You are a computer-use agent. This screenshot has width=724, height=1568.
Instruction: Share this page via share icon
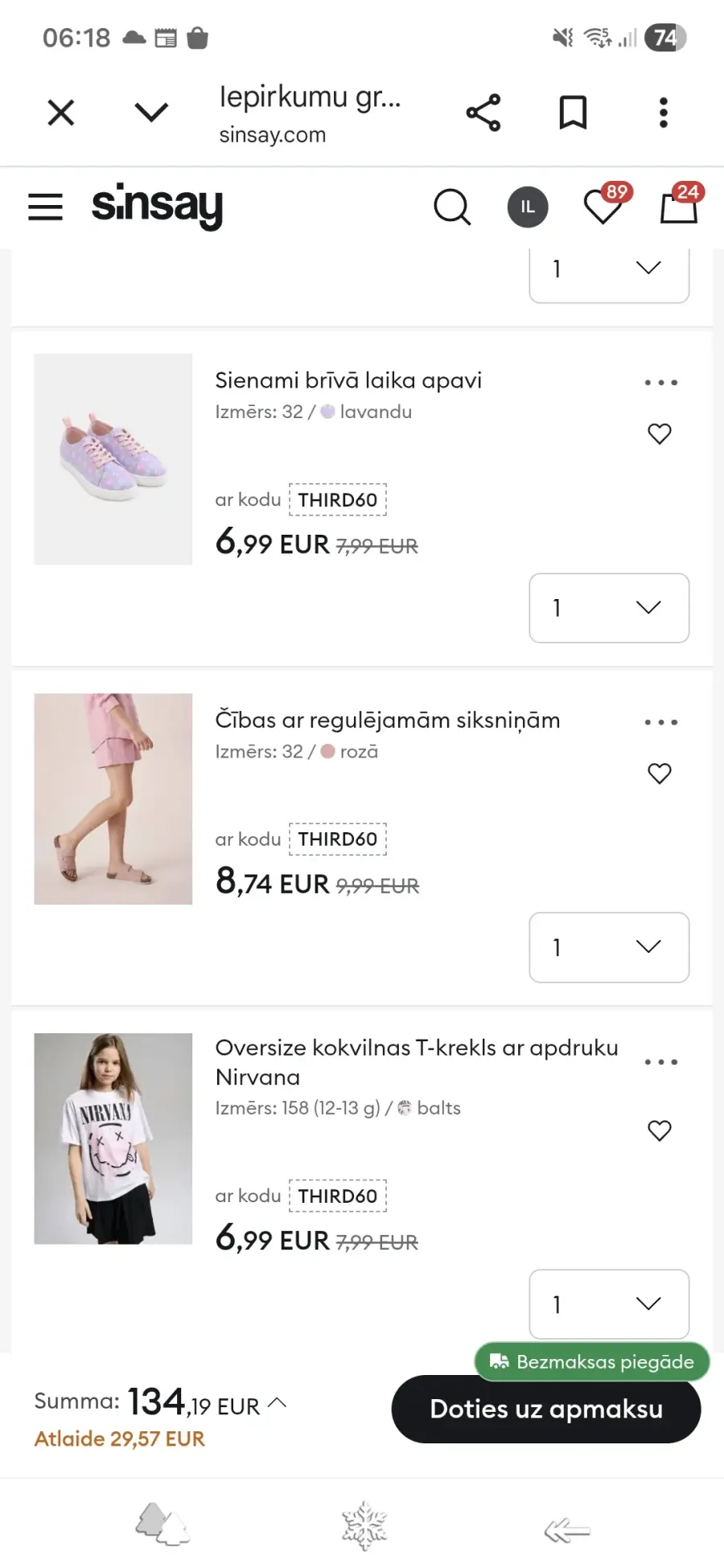coord(483,113)
